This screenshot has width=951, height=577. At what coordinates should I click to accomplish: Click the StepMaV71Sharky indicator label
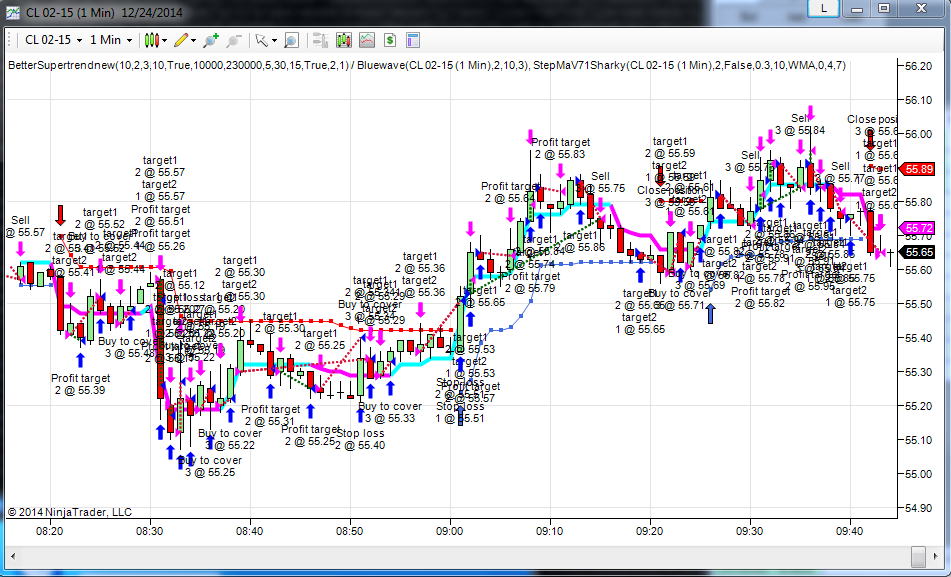click(689, 65)
